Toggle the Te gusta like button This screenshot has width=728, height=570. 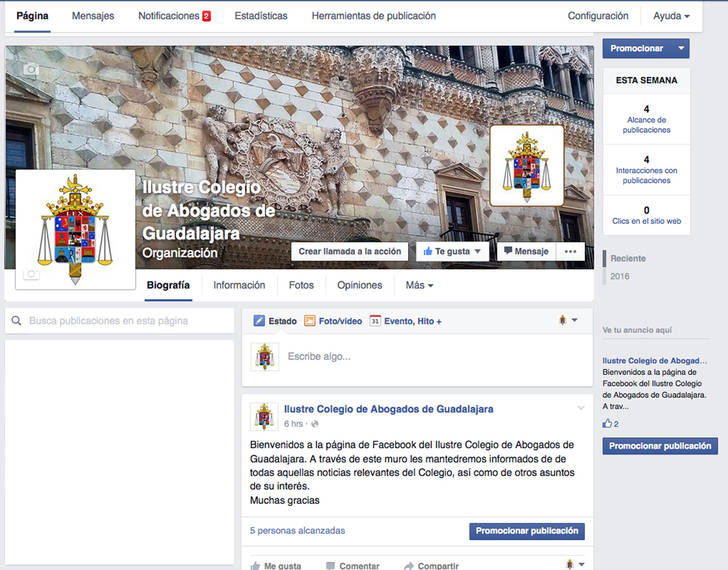(452, 252)
